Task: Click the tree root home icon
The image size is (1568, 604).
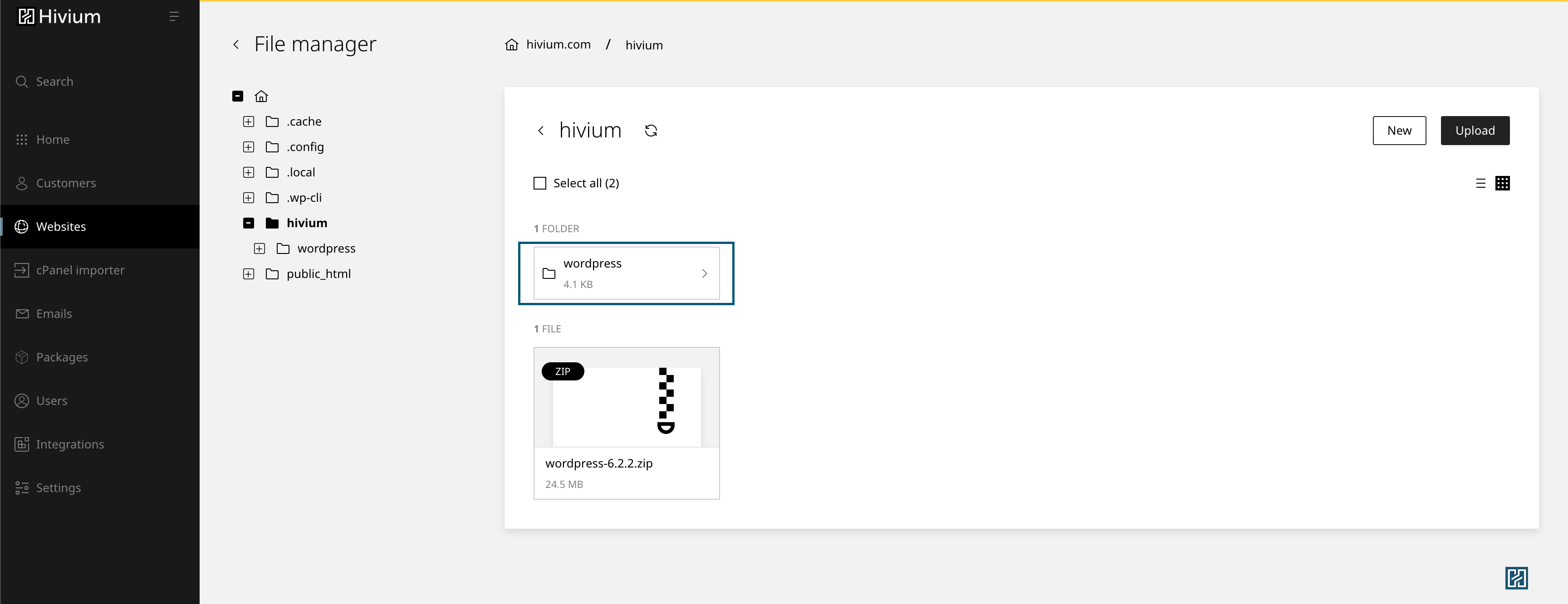Action: tap(261, 96)
